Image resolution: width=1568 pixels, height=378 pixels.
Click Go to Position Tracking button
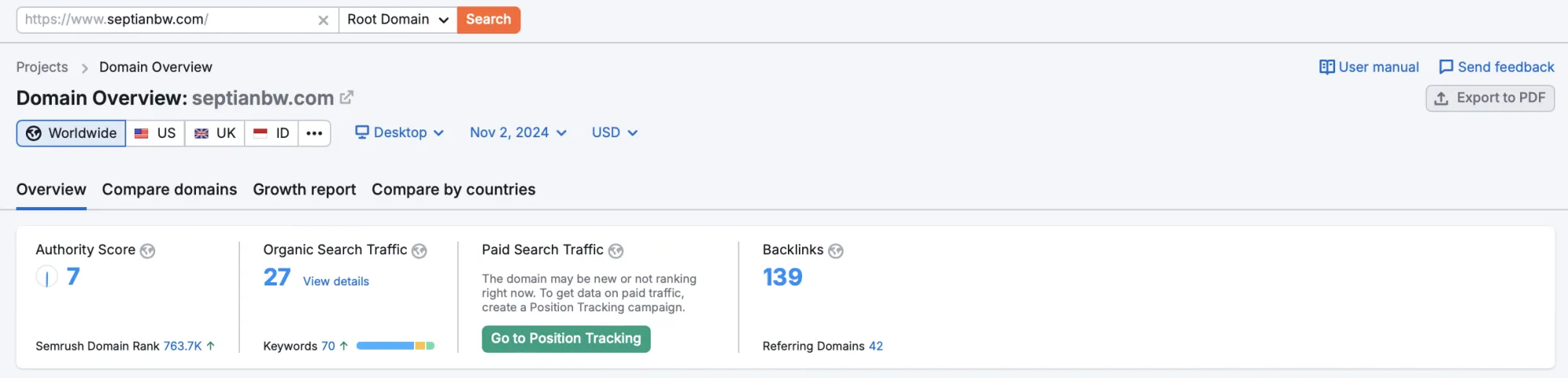point(566,339)
